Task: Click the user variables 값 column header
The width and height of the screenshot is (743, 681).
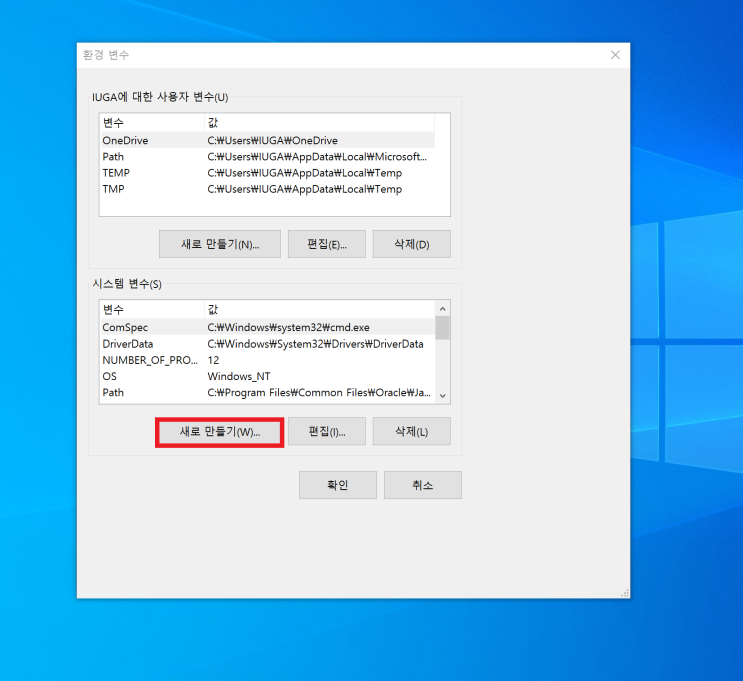Action: click(320, 123)
